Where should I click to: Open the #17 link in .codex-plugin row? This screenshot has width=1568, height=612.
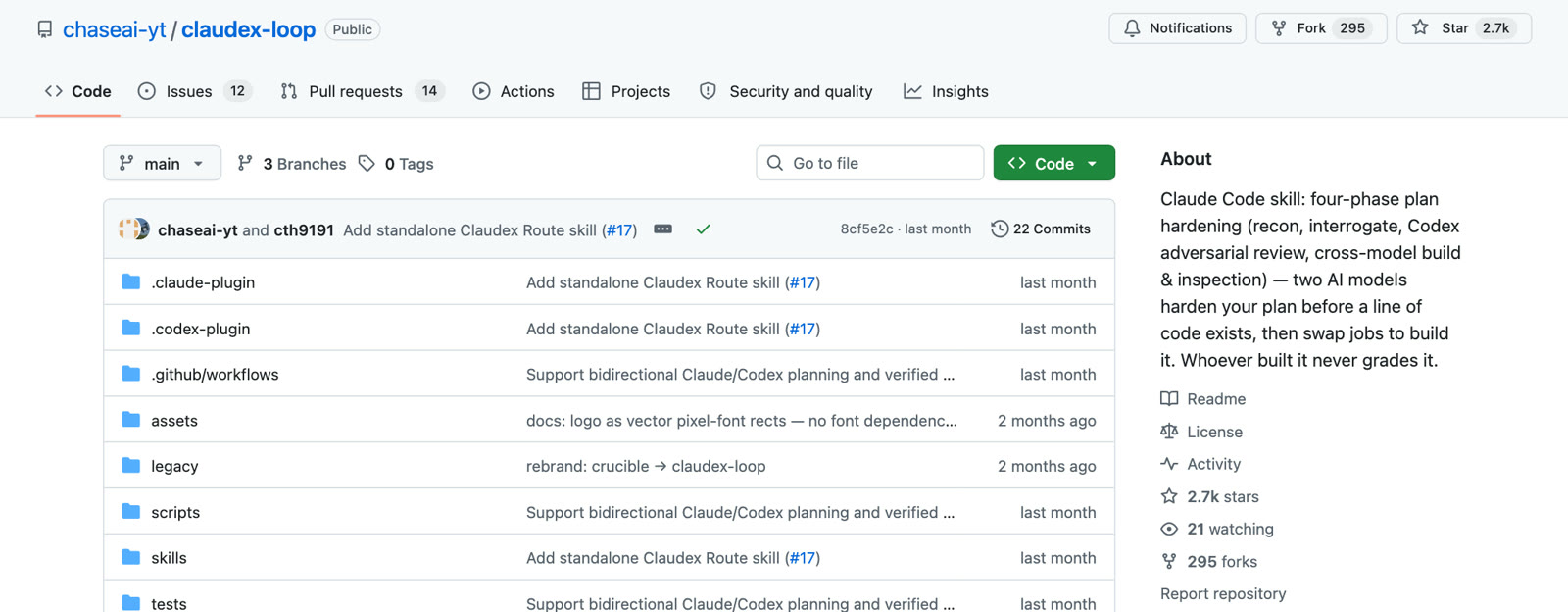coord(803,329)
